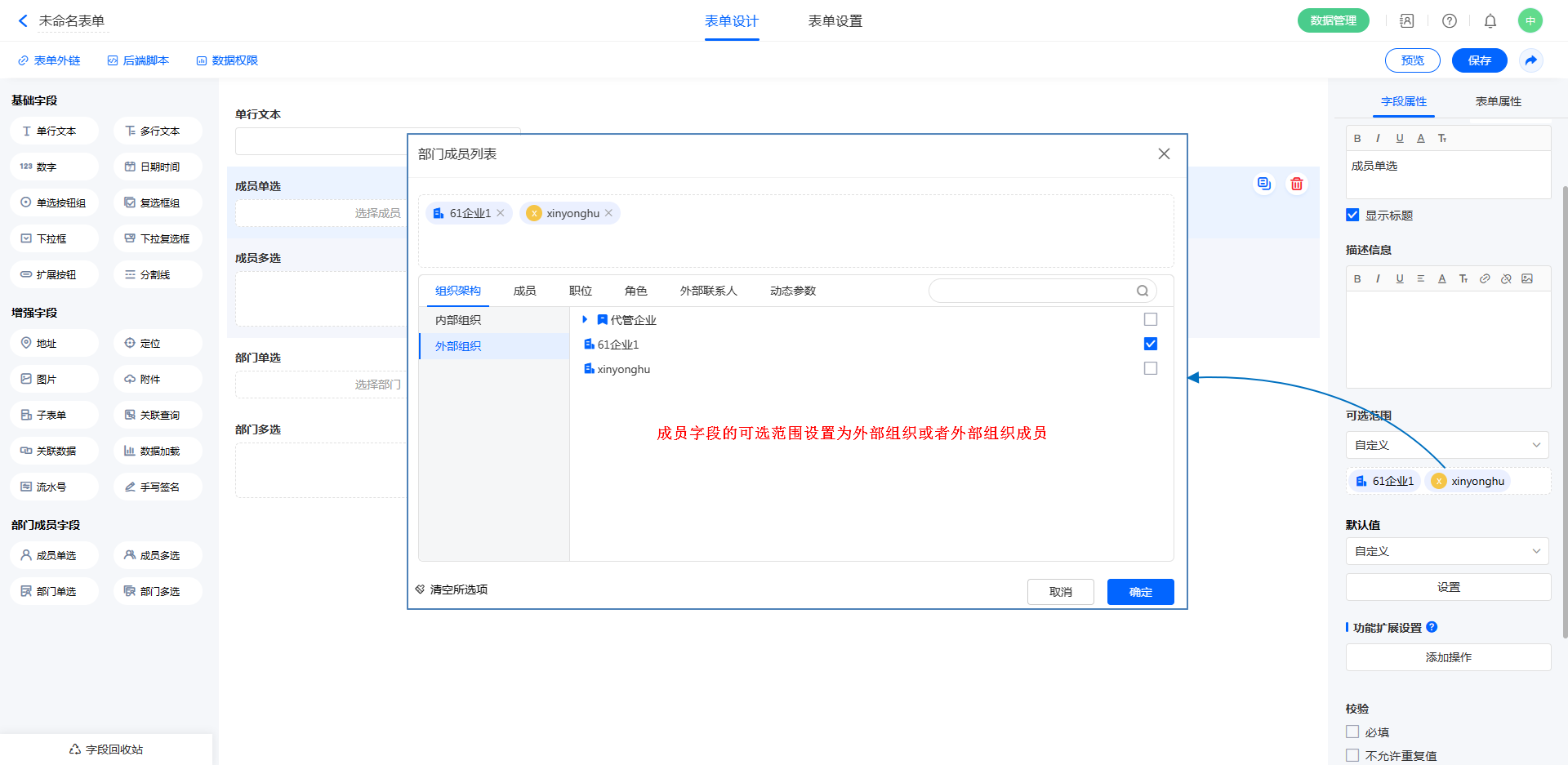The image size is (1568, 765).
Task: Select 内部组织 in the dialog sidebar
Action: click(x=494, y=320)
